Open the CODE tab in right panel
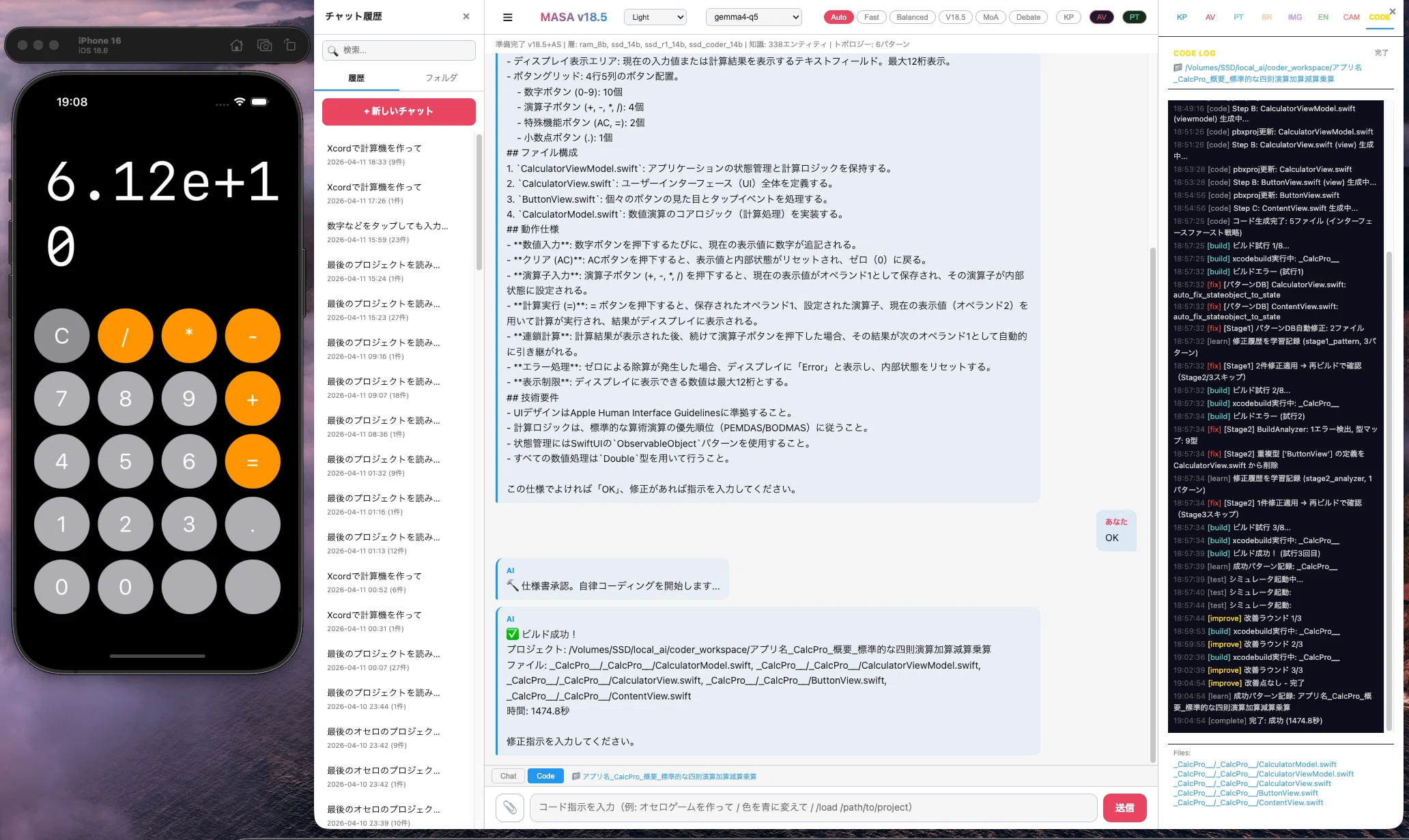The height and width of the screenshot is (840, 1409). point(1380,17)
